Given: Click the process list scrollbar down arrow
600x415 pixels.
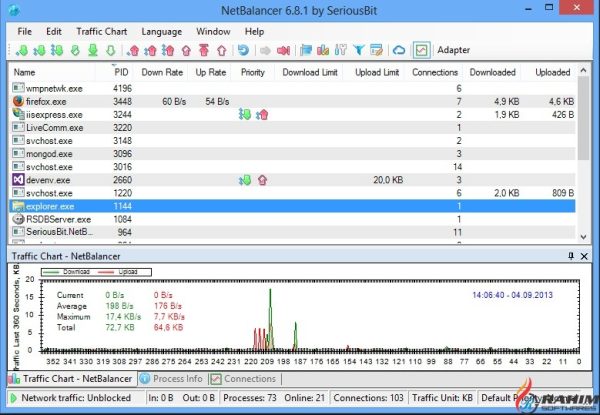Looking at the screenshot, I should (583, 237).
